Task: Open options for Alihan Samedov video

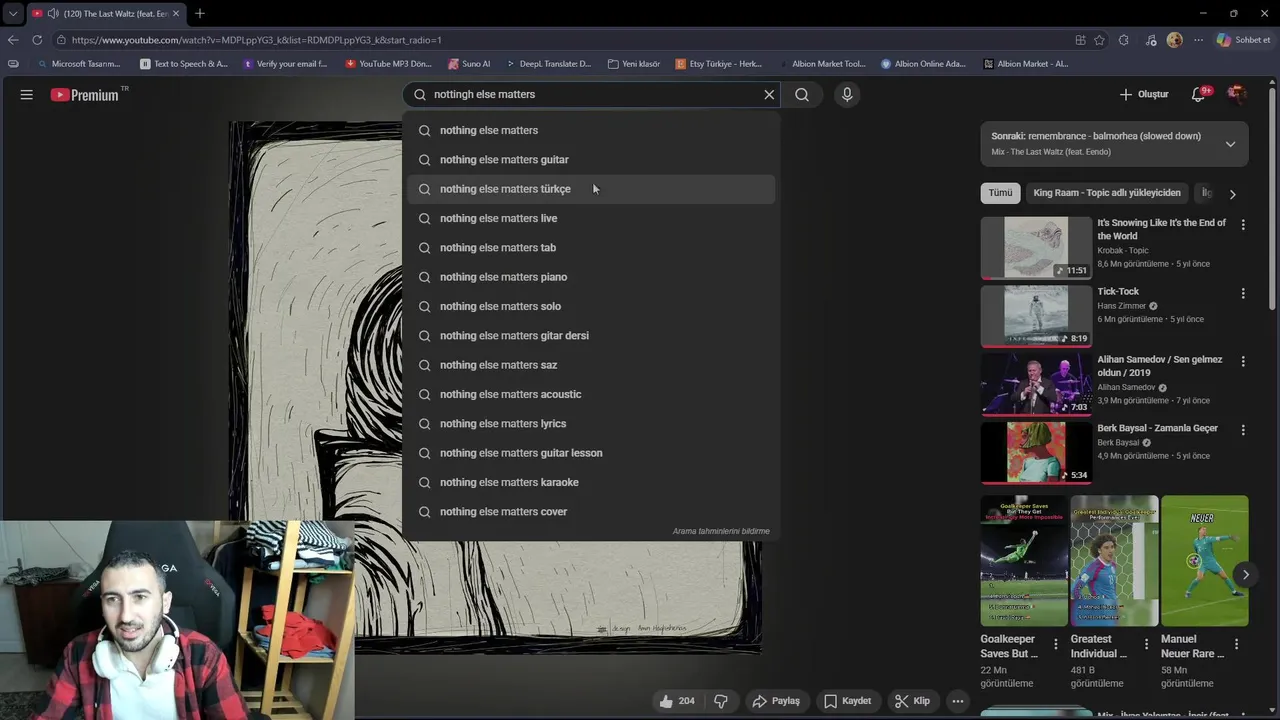Action: click(1243, 362)
